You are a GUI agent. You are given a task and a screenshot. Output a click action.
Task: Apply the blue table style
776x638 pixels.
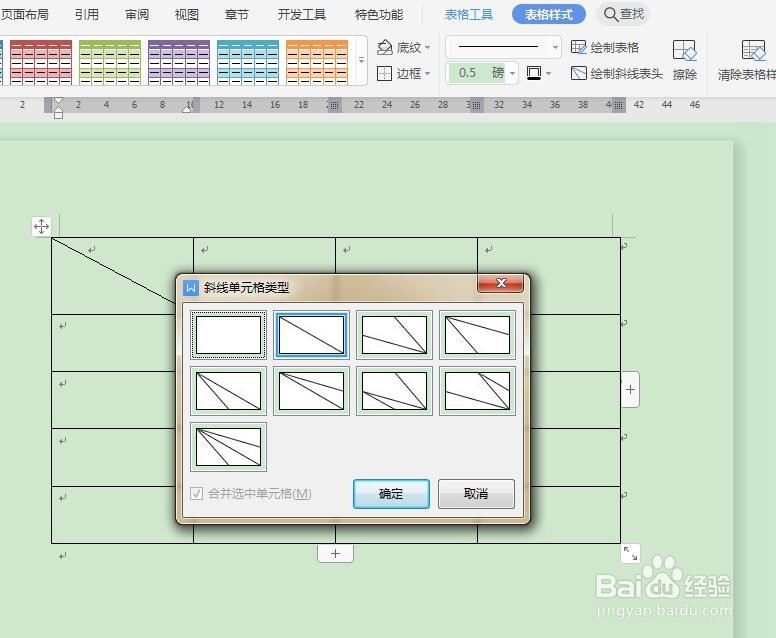pyautogui.click(x=248, y=62)
